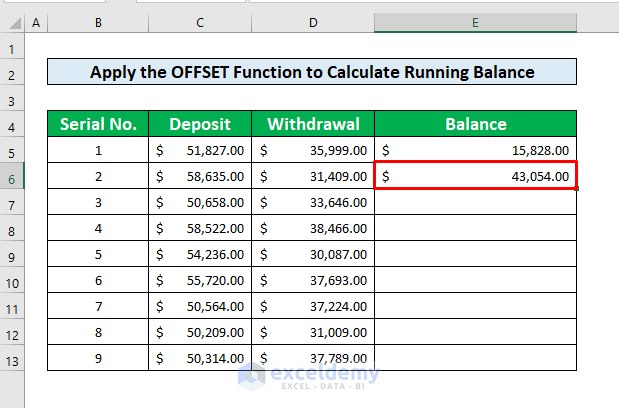Click the Withdrawal header cell
Image resolution: width=619 pixels, height=408 pixels.
[x=313, y=124]
